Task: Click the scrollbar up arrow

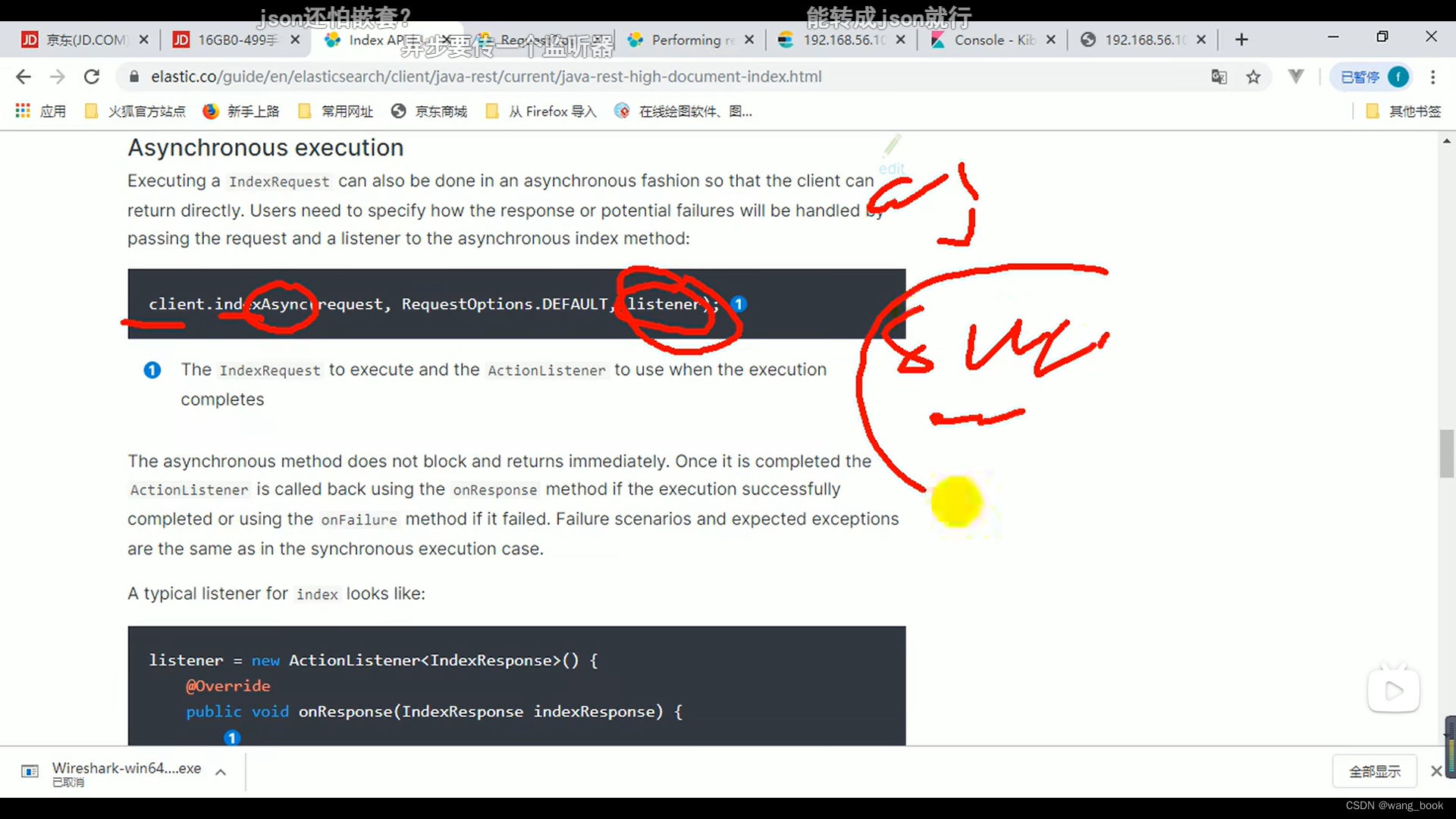Action: click(1447, 141)
